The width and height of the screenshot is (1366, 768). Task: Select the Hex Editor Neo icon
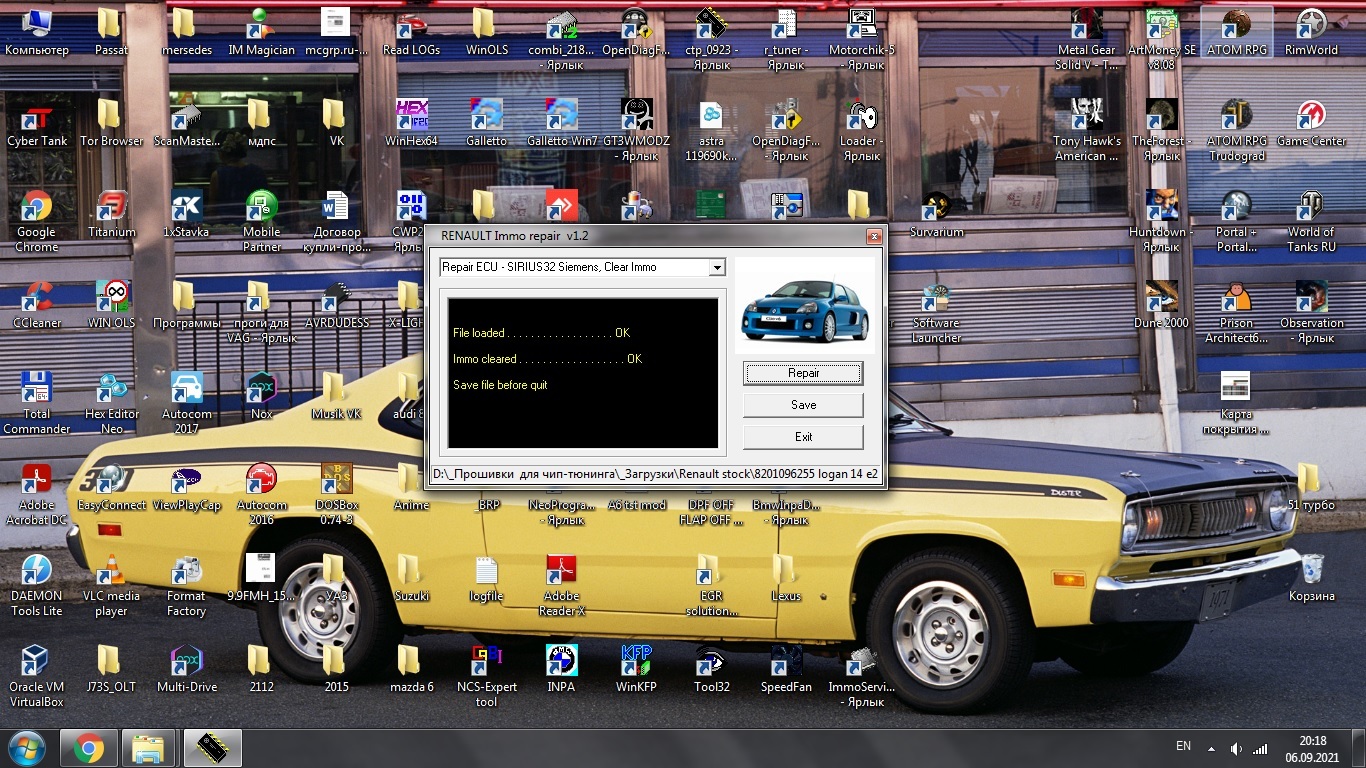coord(111,403)
